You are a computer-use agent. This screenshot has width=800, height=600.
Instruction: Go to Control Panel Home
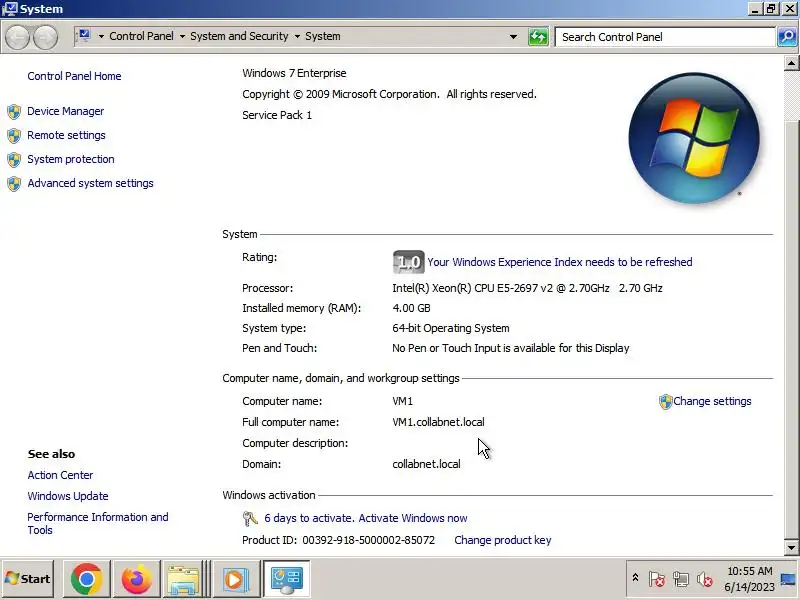click(x=74, y=76)
